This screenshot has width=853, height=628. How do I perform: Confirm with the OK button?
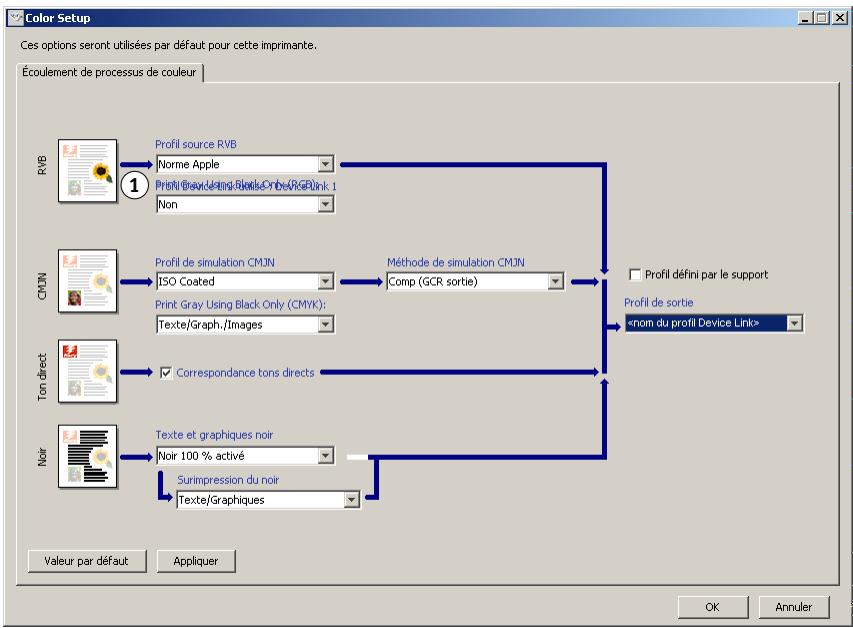[713, 607]
